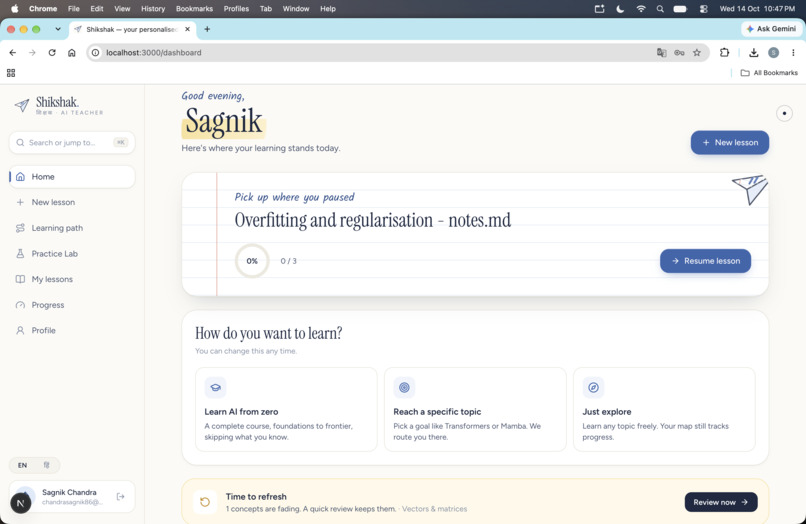Open the Bookmarks menu
The height and width of the screenshot is (524, 806).
[x=194, y=9]
